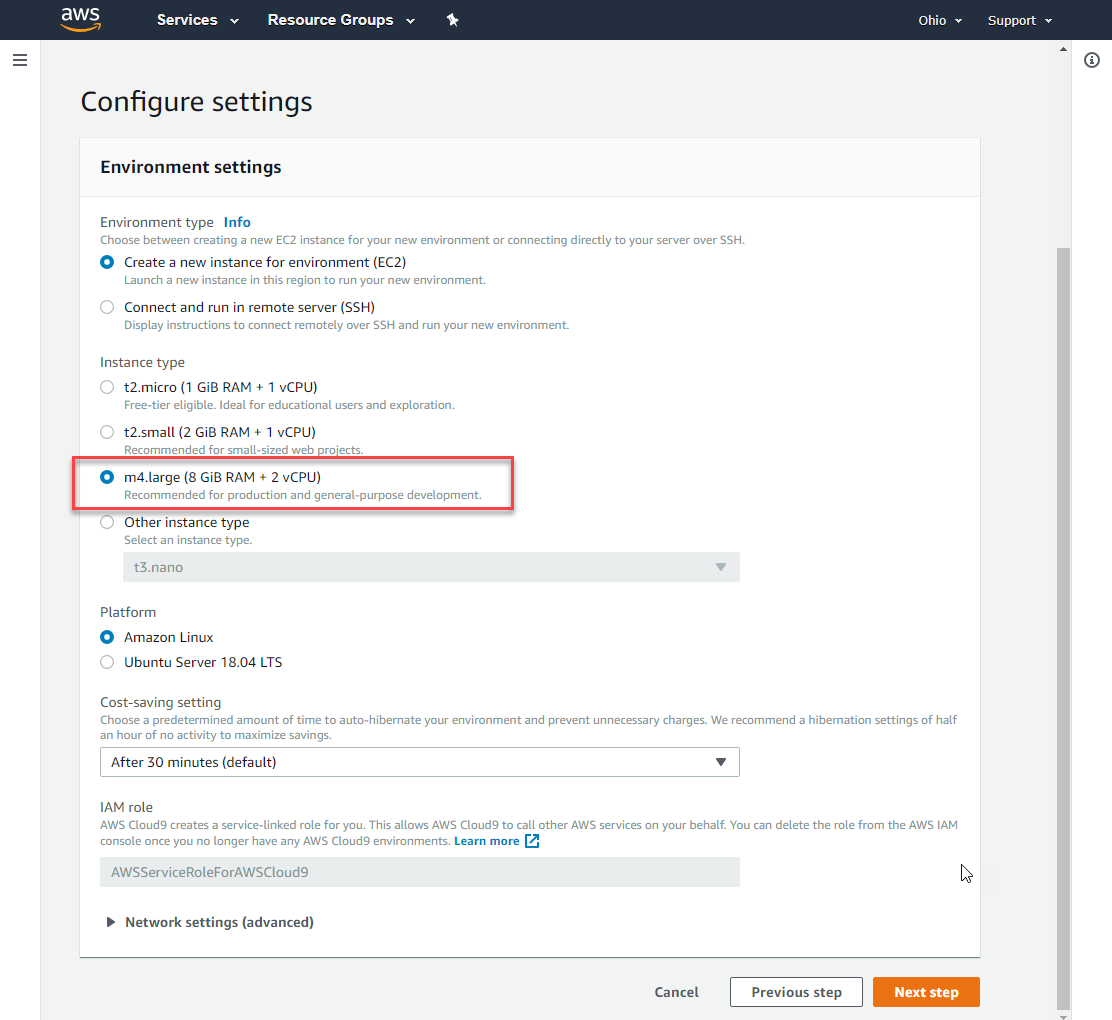Click the Instance type label

[143, 362]
